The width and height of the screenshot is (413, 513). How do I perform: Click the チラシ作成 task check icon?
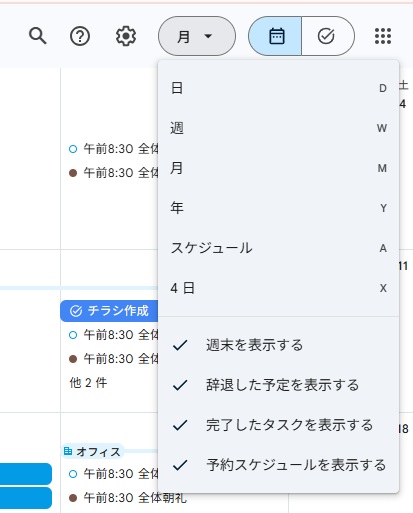point(76,311)
